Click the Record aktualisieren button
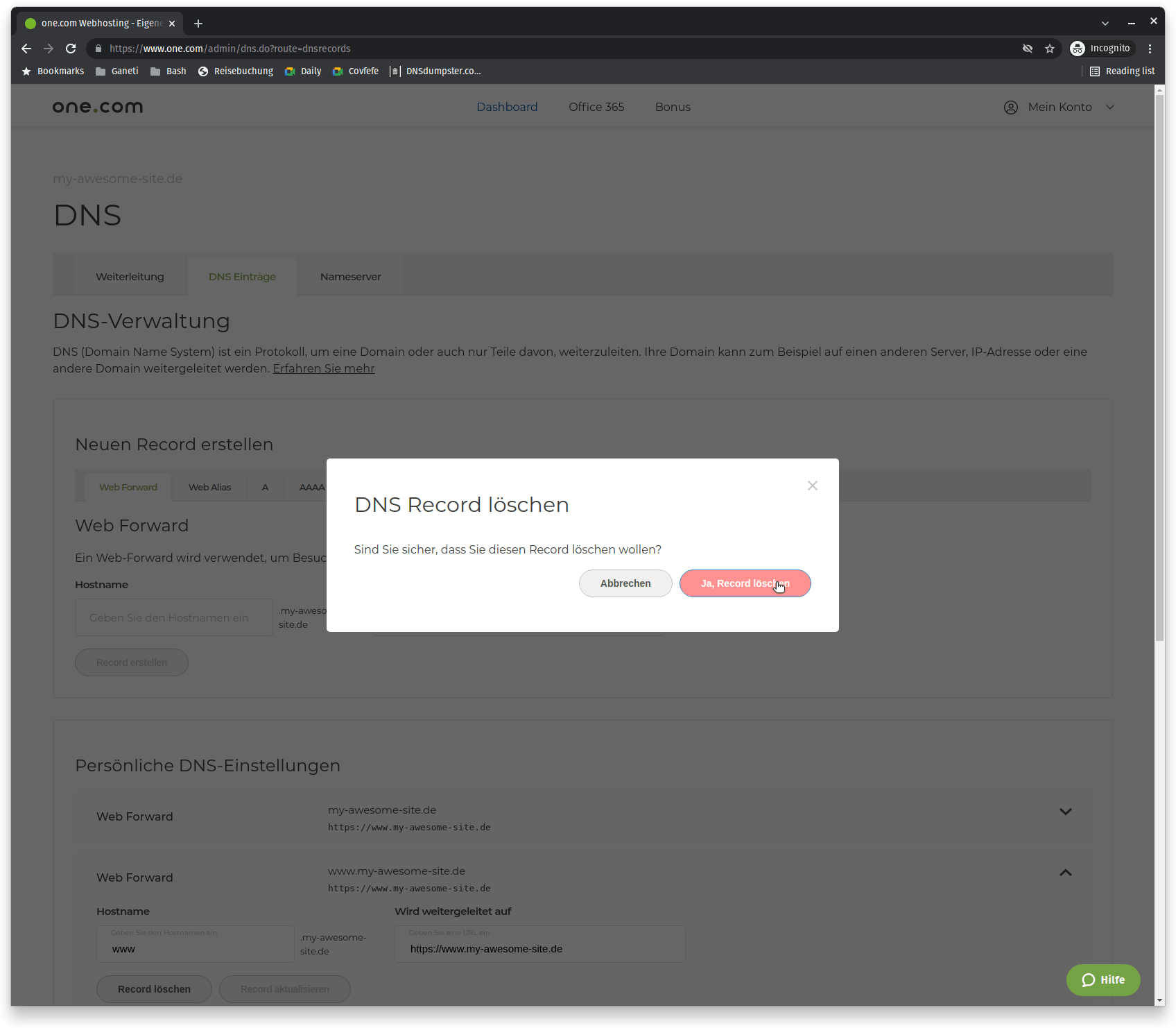The width and height of the screenshot is (1176, 1028). pyautogui.click(x=285, y=989)
